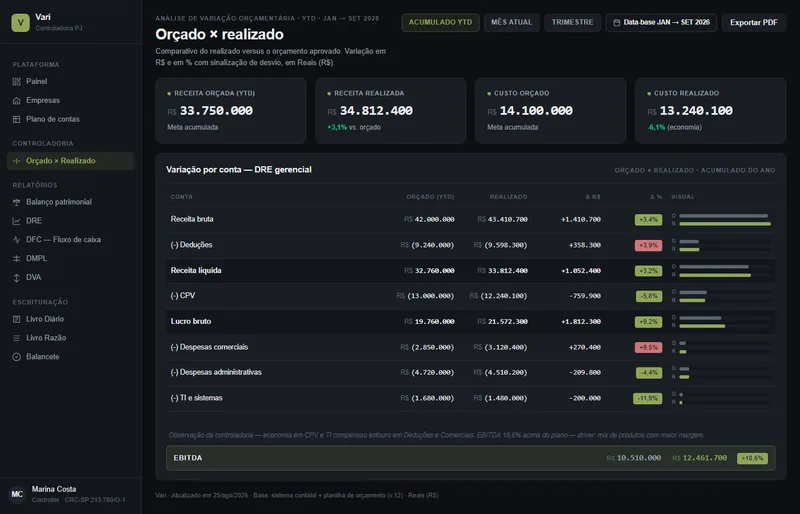Click the Receita Realizada card
800x514 pixels.
point(391,110)
